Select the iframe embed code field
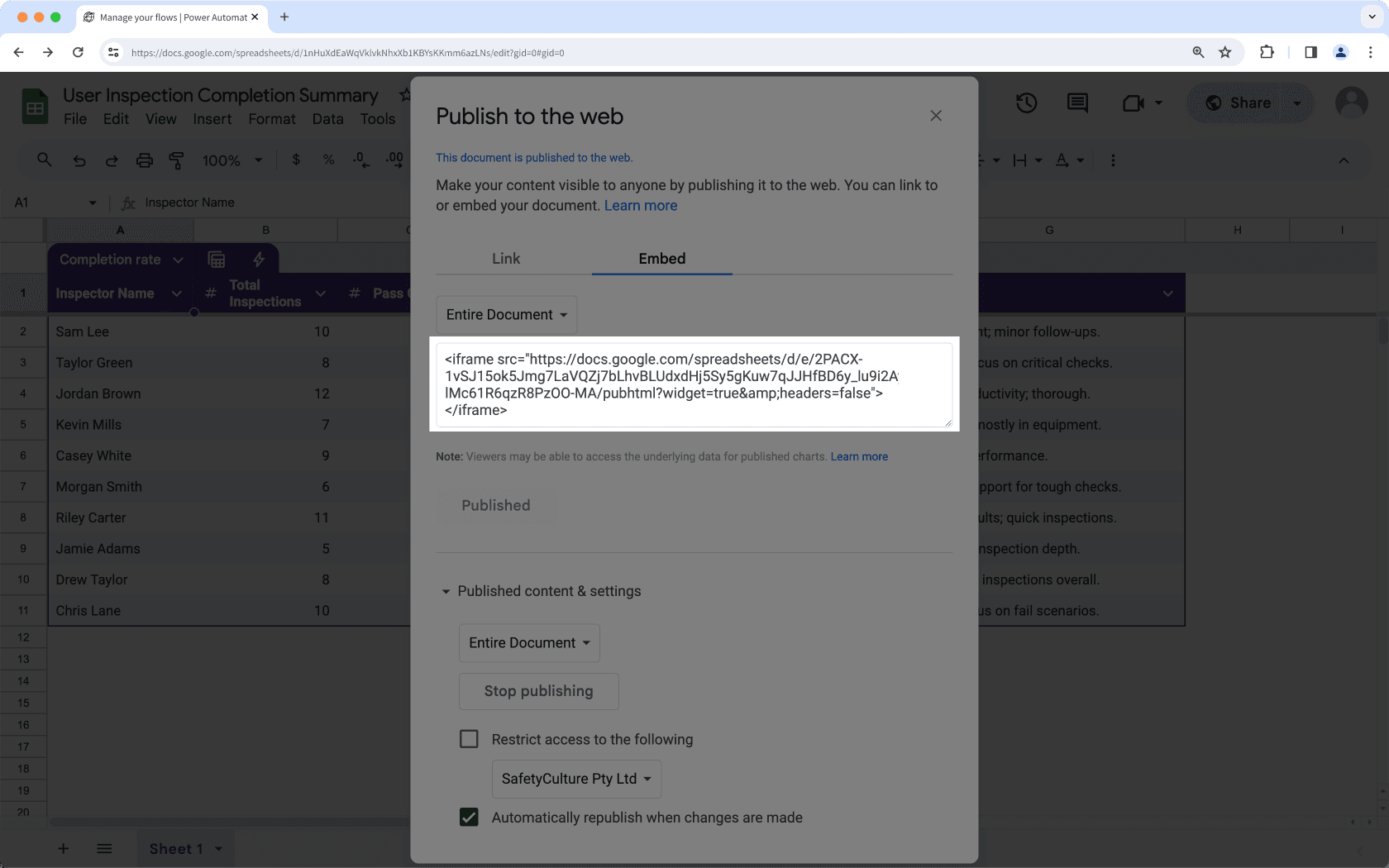Image resolution: width=1389 pixels, height=868 pixels. (694, 384)
